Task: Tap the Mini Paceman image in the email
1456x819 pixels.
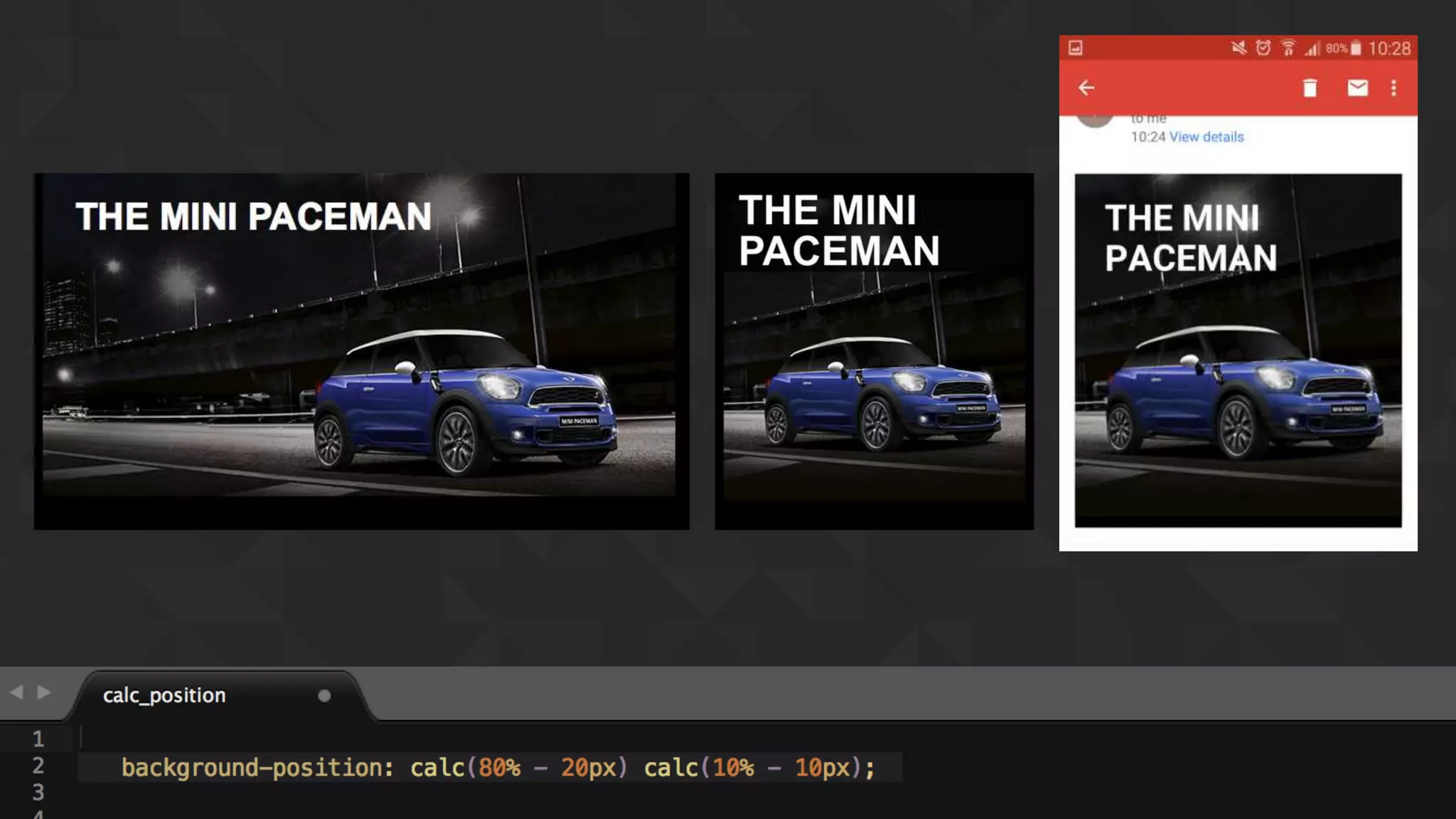Action: pos(1238,351)
